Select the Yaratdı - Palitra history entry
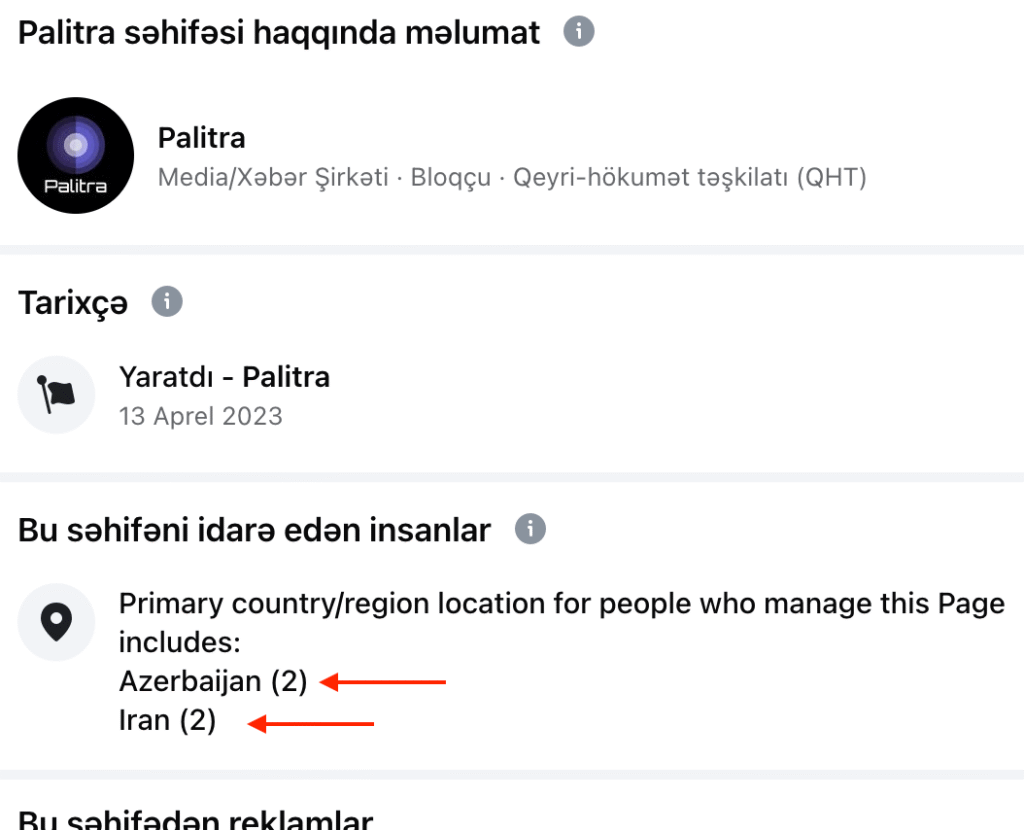The height and width of the screenshot is (830, 1024). (224, 377)
